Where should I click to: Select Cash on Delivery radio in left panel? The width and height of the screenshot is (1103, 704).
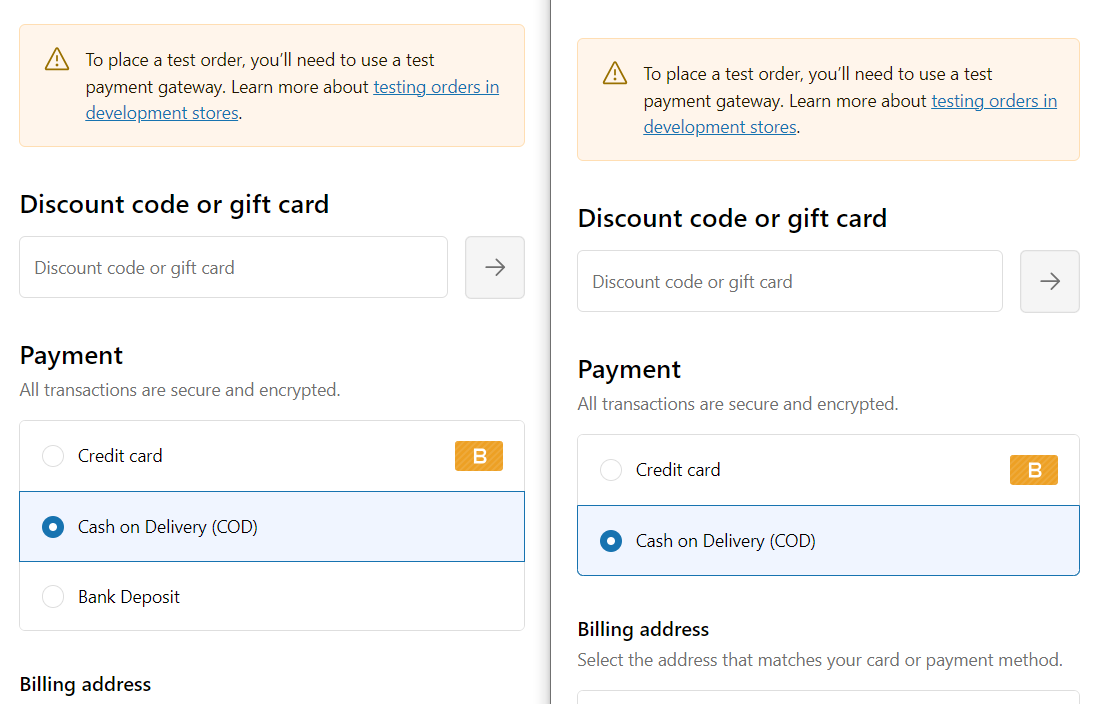tap(53, 527)
